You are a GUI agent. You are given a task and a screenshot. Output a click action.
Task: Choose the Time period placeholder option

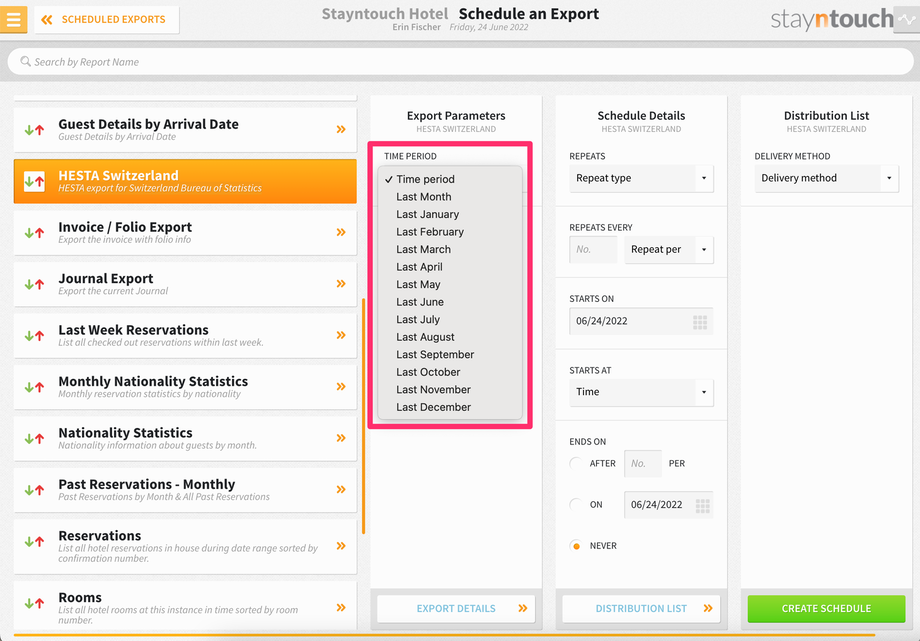449,179
